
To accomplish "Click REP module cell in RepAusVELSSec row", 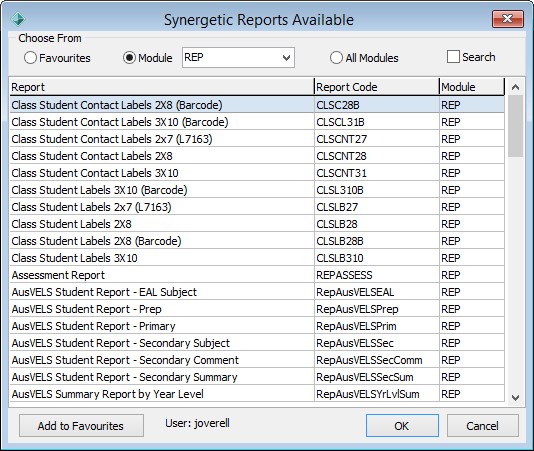I will pyautogui.click(x=472, y=343).
